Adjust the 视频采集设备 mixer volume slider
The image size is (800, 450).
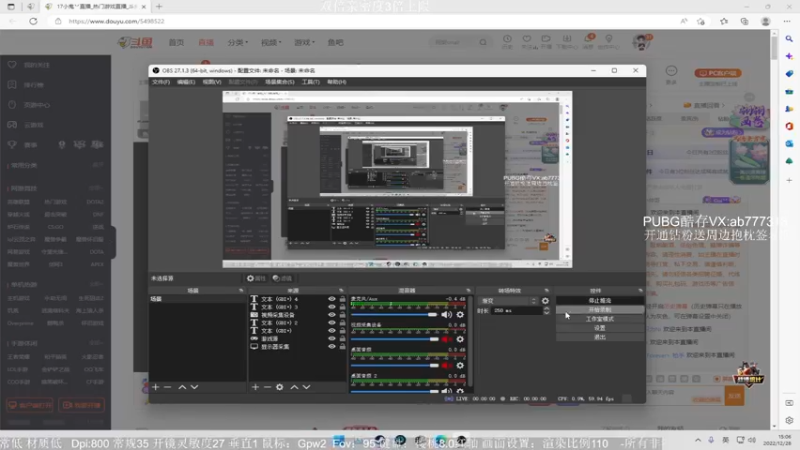point(394,339)
